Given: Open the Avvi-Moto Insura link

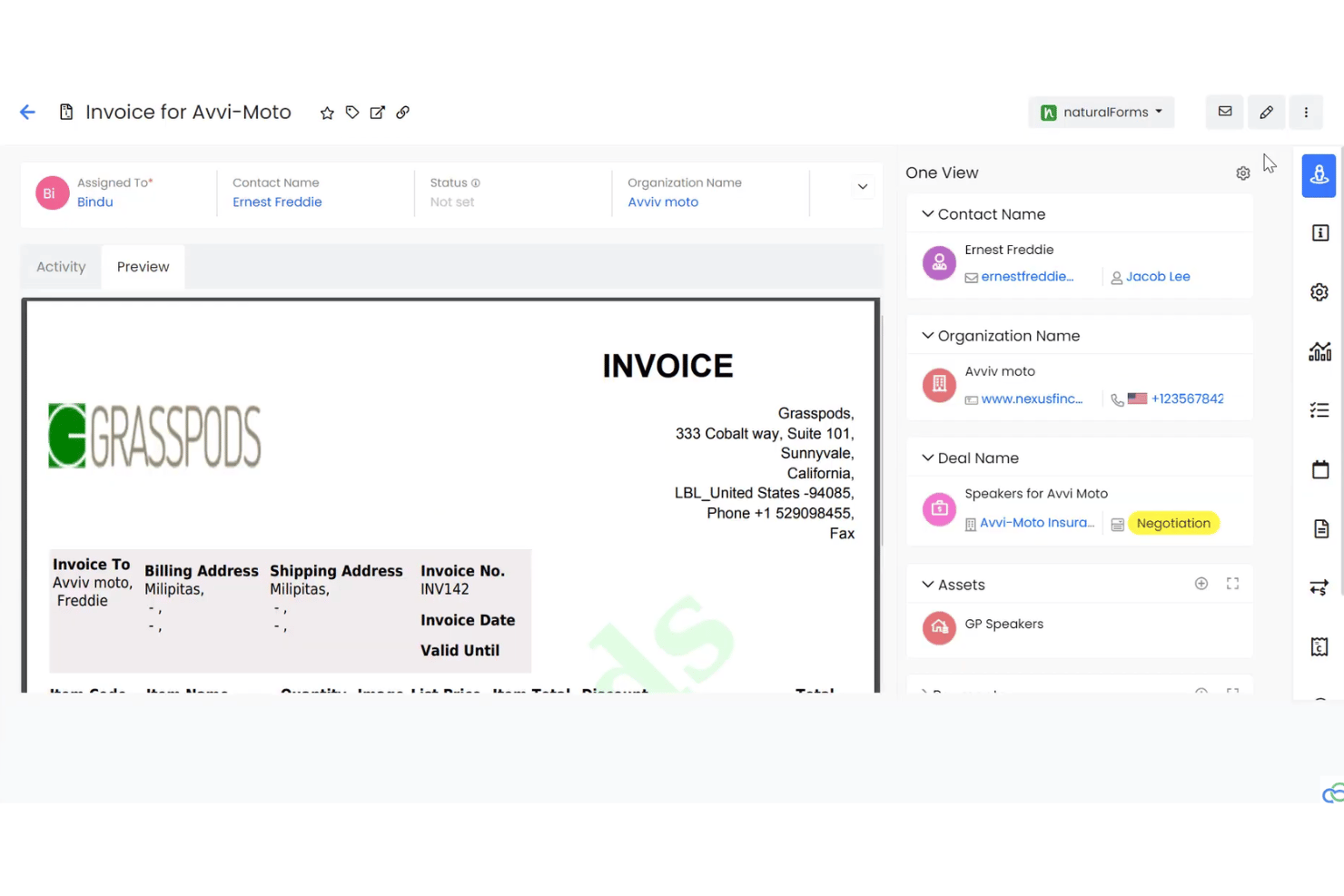Looking at the screenshot, I should (1037, 523).
